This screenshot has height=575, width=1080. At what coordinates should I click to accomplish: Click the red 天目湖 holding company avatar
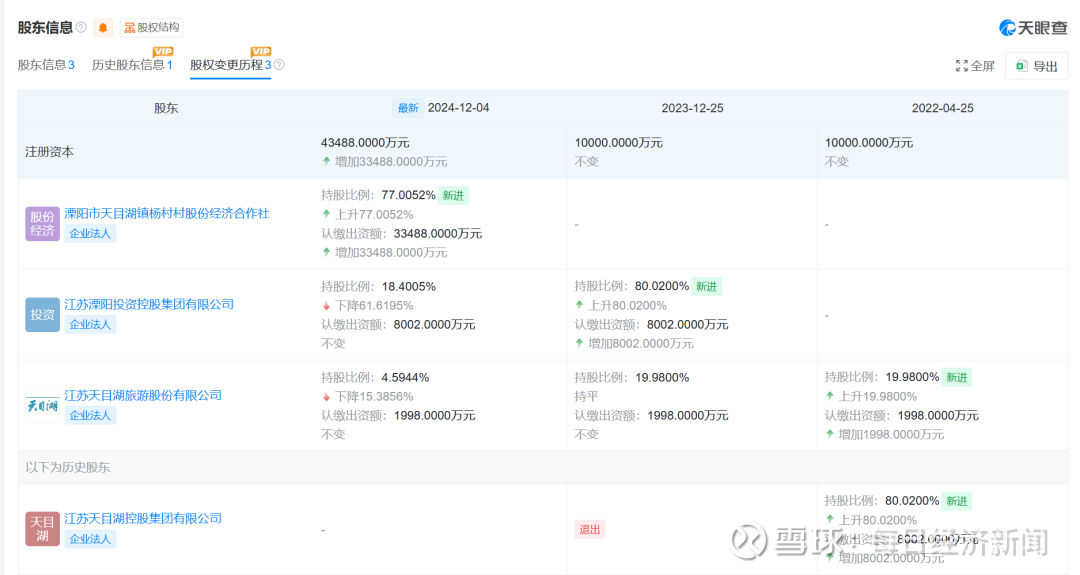click(42, 529)
